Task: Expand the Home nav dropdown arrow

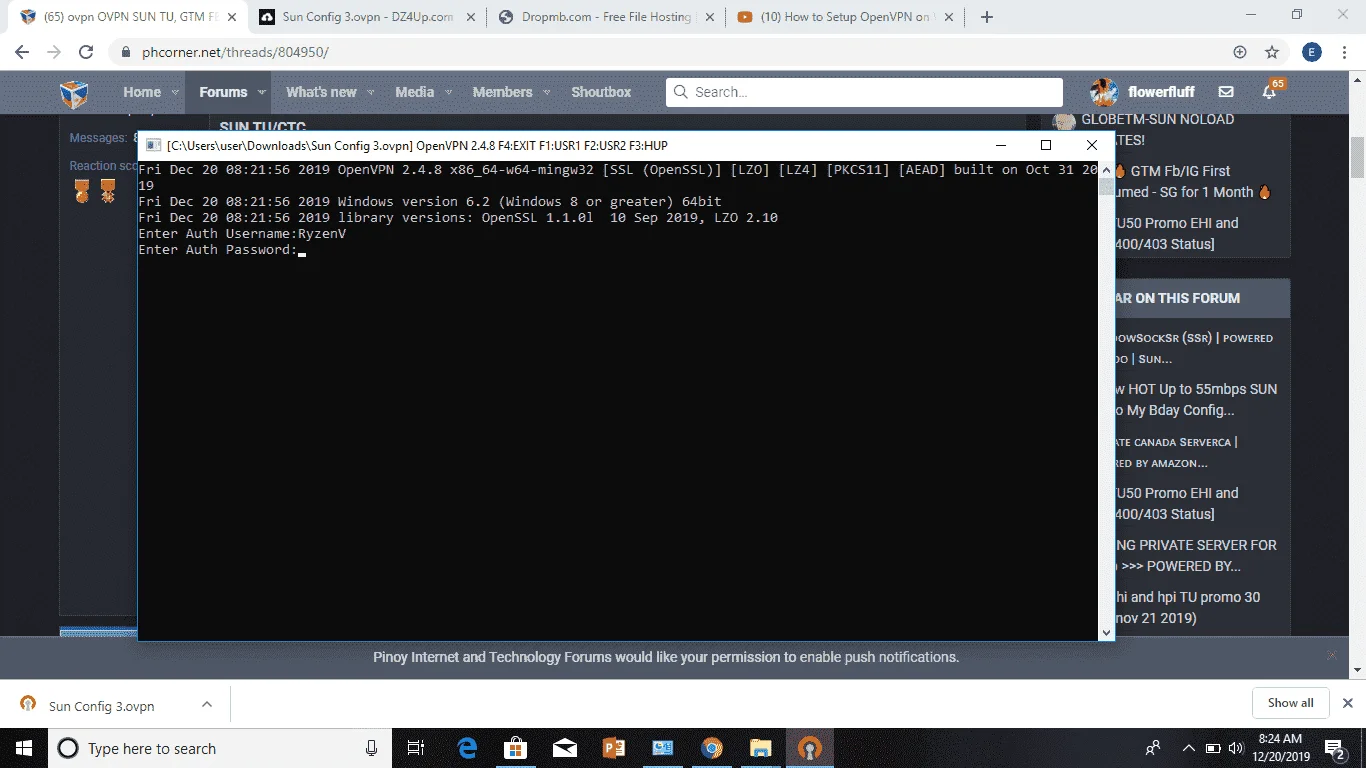Action: click(x=175, y=92)
